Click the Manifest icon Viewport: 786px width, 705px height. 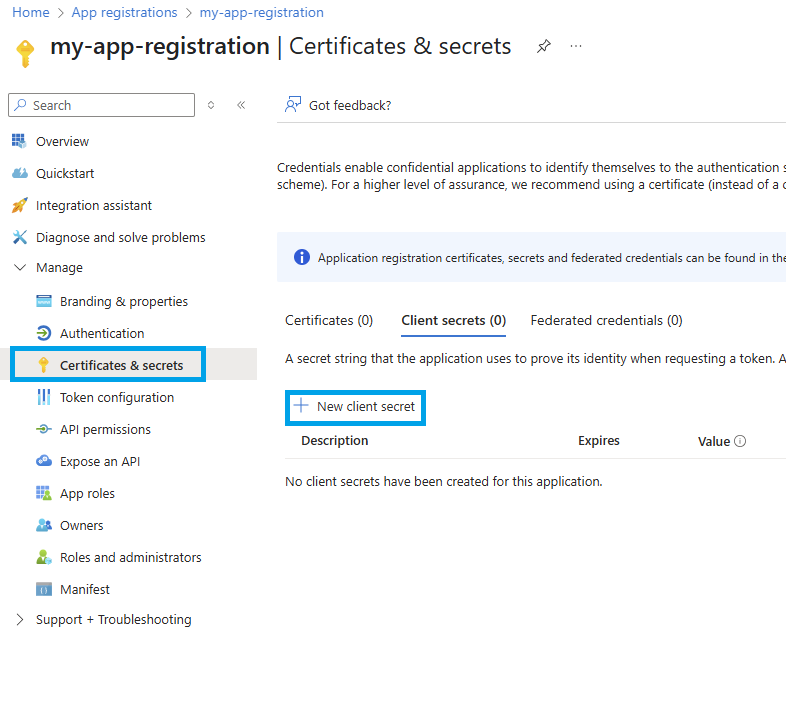pos(44,589)
